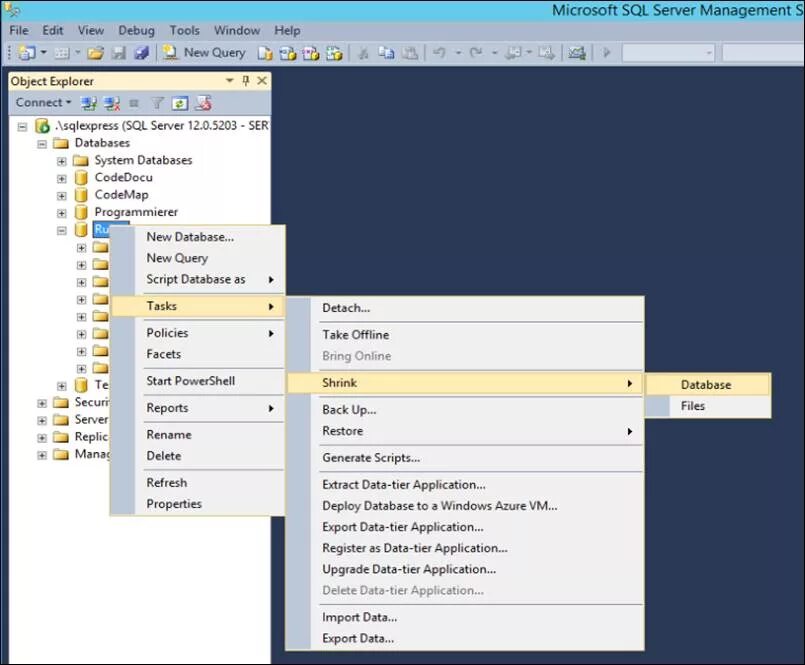Click the New Query toolbar button
Screen dimensions: 805x665
[204, 52]
